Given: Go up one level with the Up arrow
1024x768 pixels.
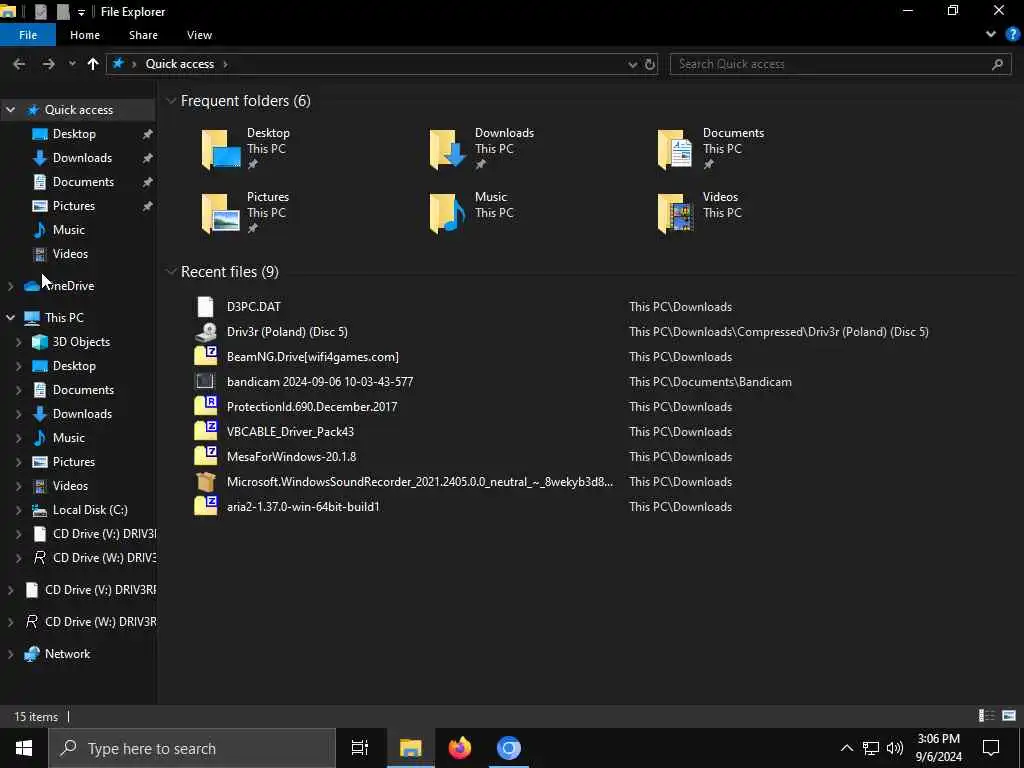Looking at the screenshot, I should click(x=93, y=64).
